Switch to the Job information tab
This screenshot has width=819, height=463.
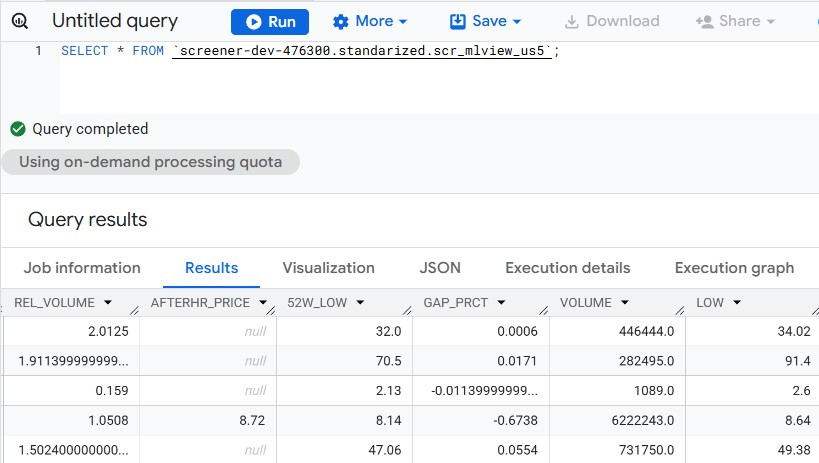point(82,268)
